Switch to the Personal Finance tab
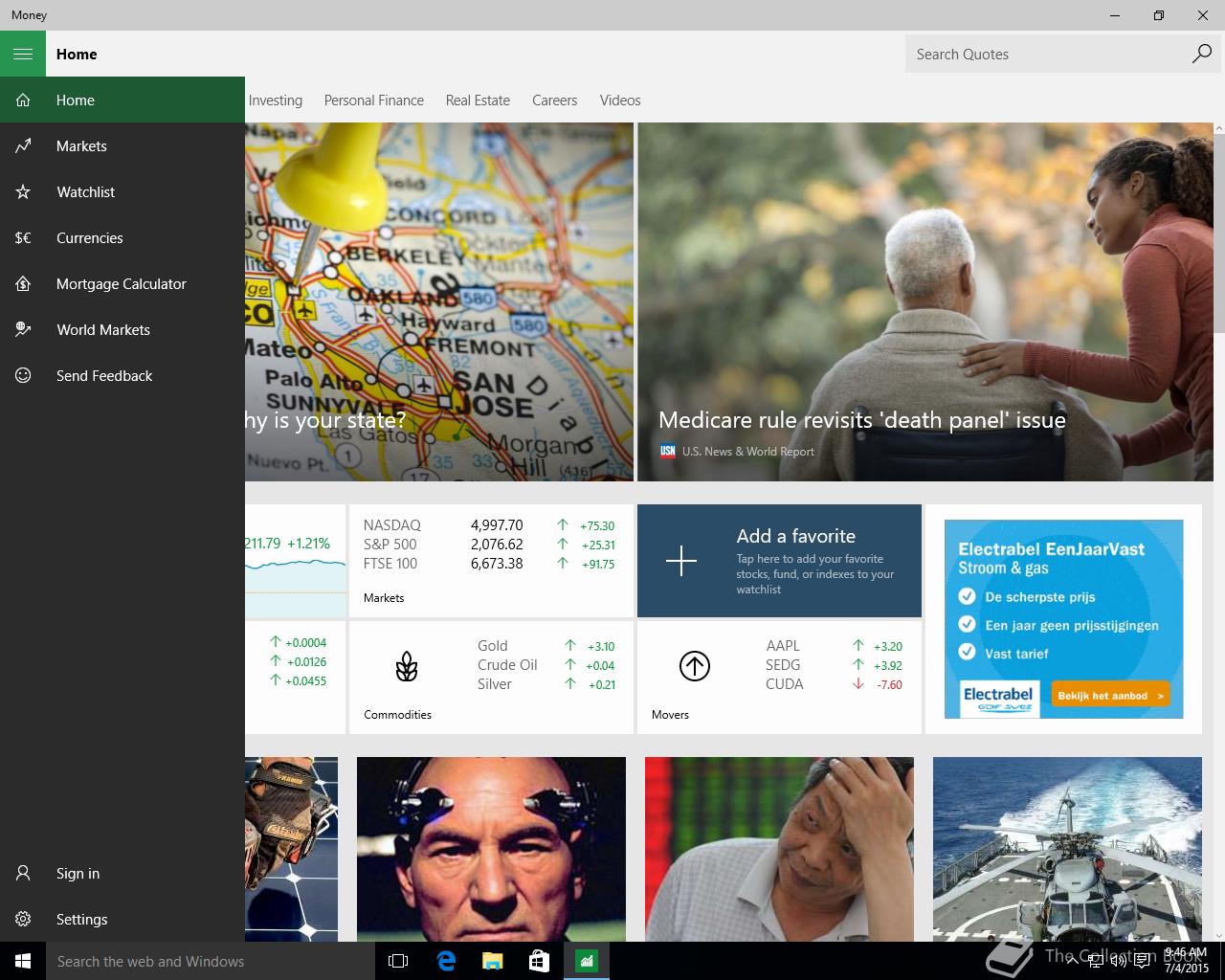1225x980 pixels. pos(373,100)
